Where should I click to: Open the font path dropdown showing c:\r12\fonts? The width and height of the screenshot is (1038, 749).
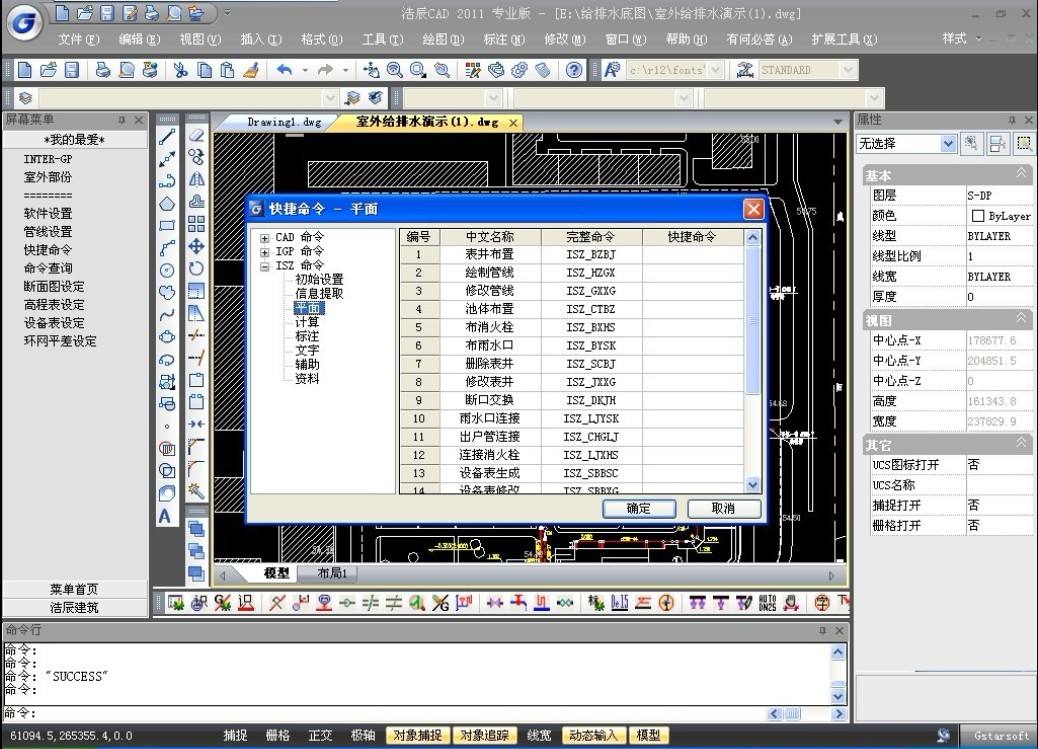716,70
